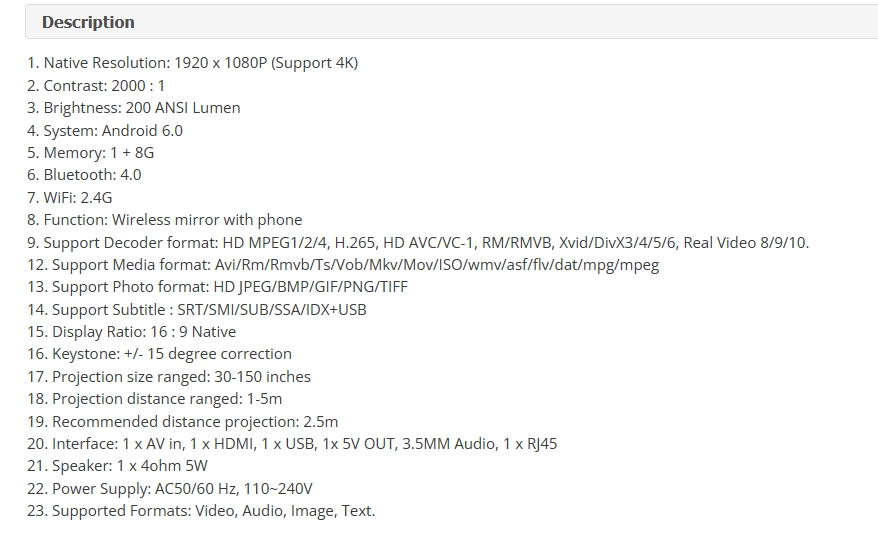Open the Description tab header

tap(88, 22)
